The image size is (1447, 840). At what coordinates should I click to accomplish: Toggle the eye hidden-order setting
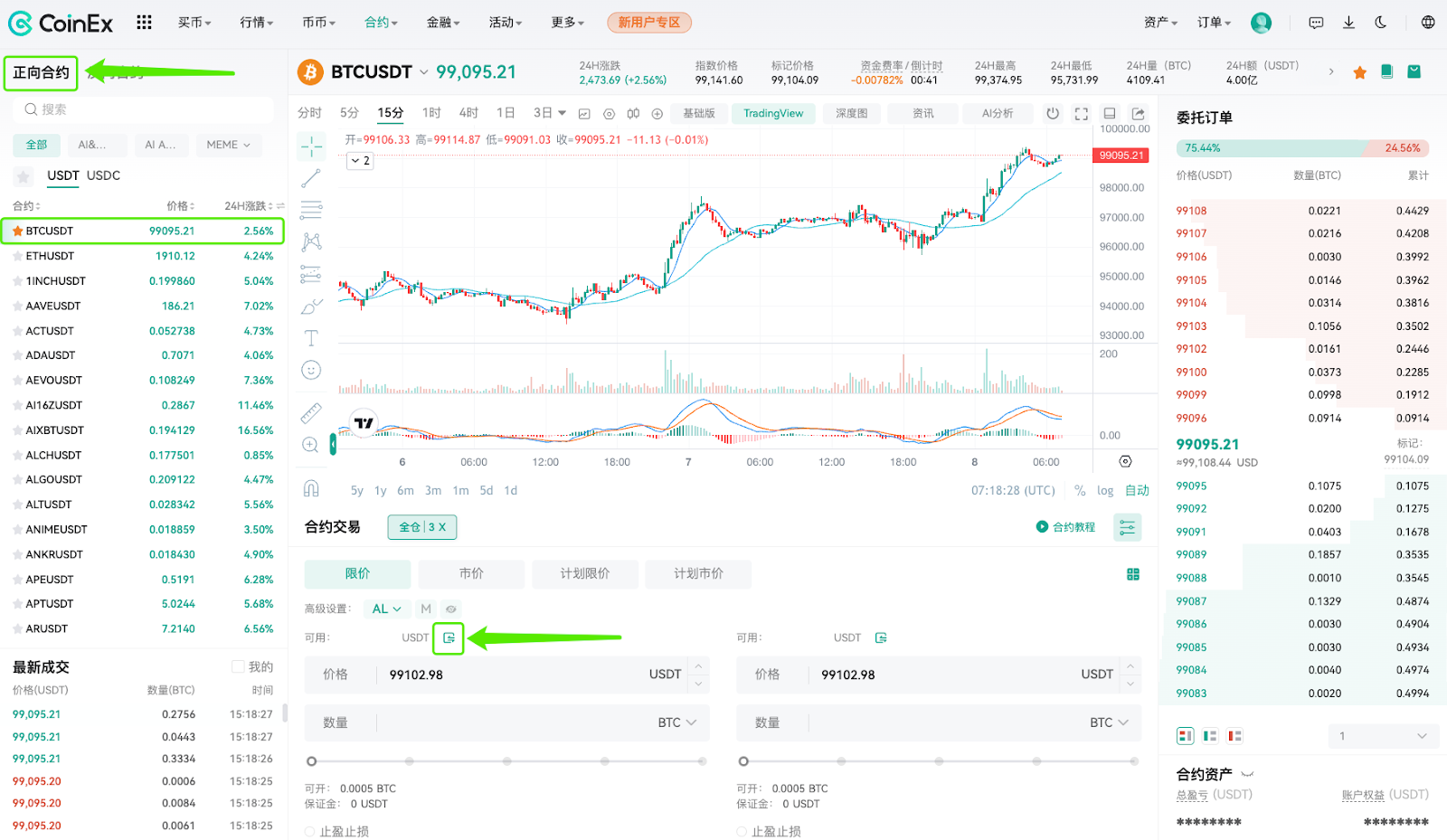click(450, 609)
